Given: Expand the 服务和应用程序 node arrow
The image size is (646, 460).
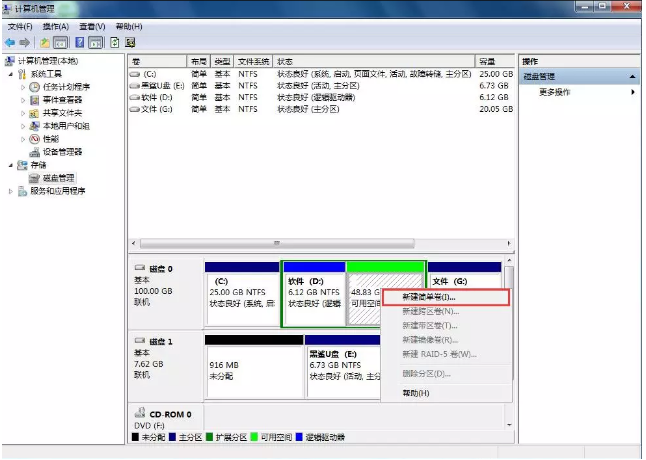Looking at the screenshot, I should point(11,191).
